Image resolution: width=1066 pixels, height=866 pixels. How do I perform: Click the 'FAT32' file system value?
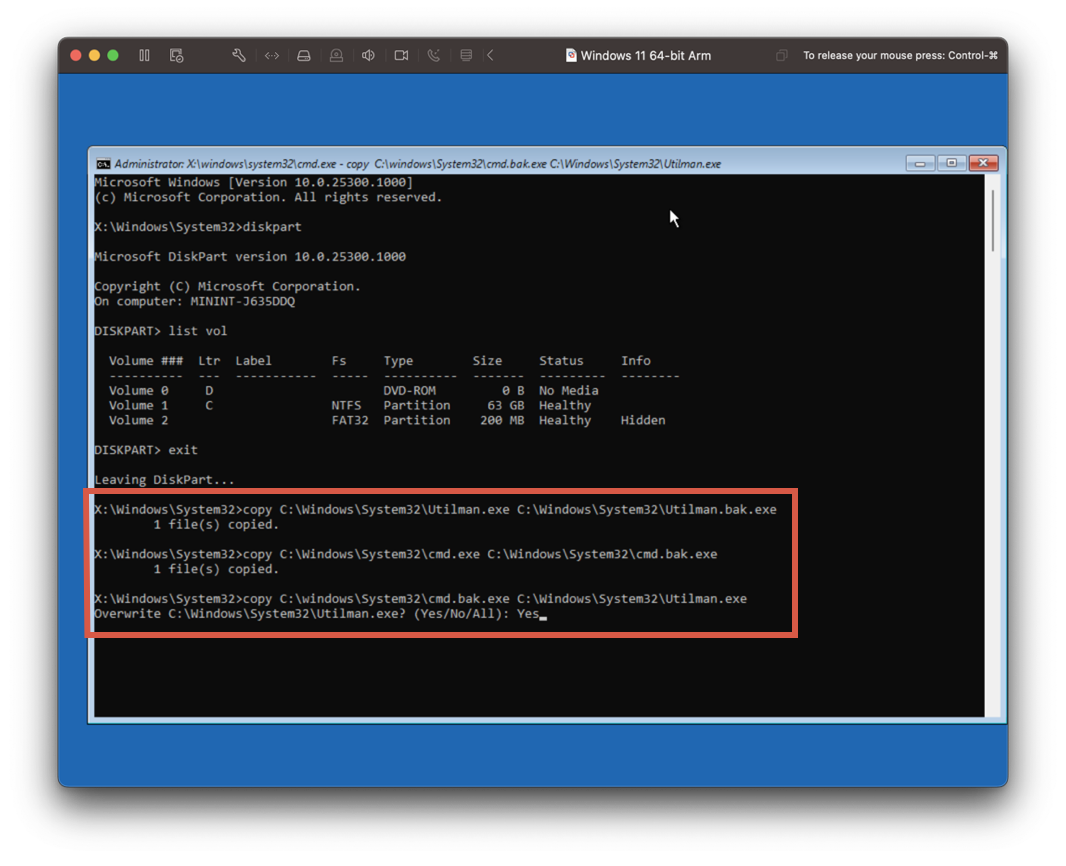point(350,421)
